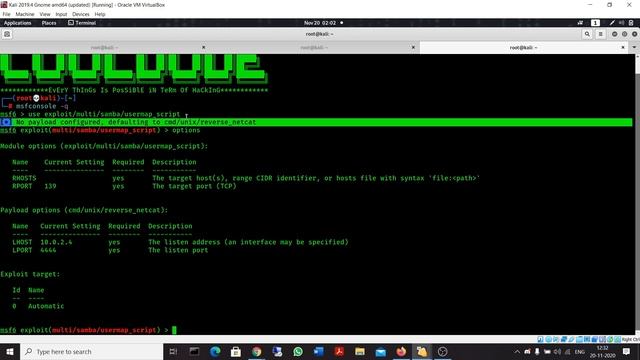This screenshot has height=360, width=640.
Task: Select the third root@kali tab
Action: point(523,47)
